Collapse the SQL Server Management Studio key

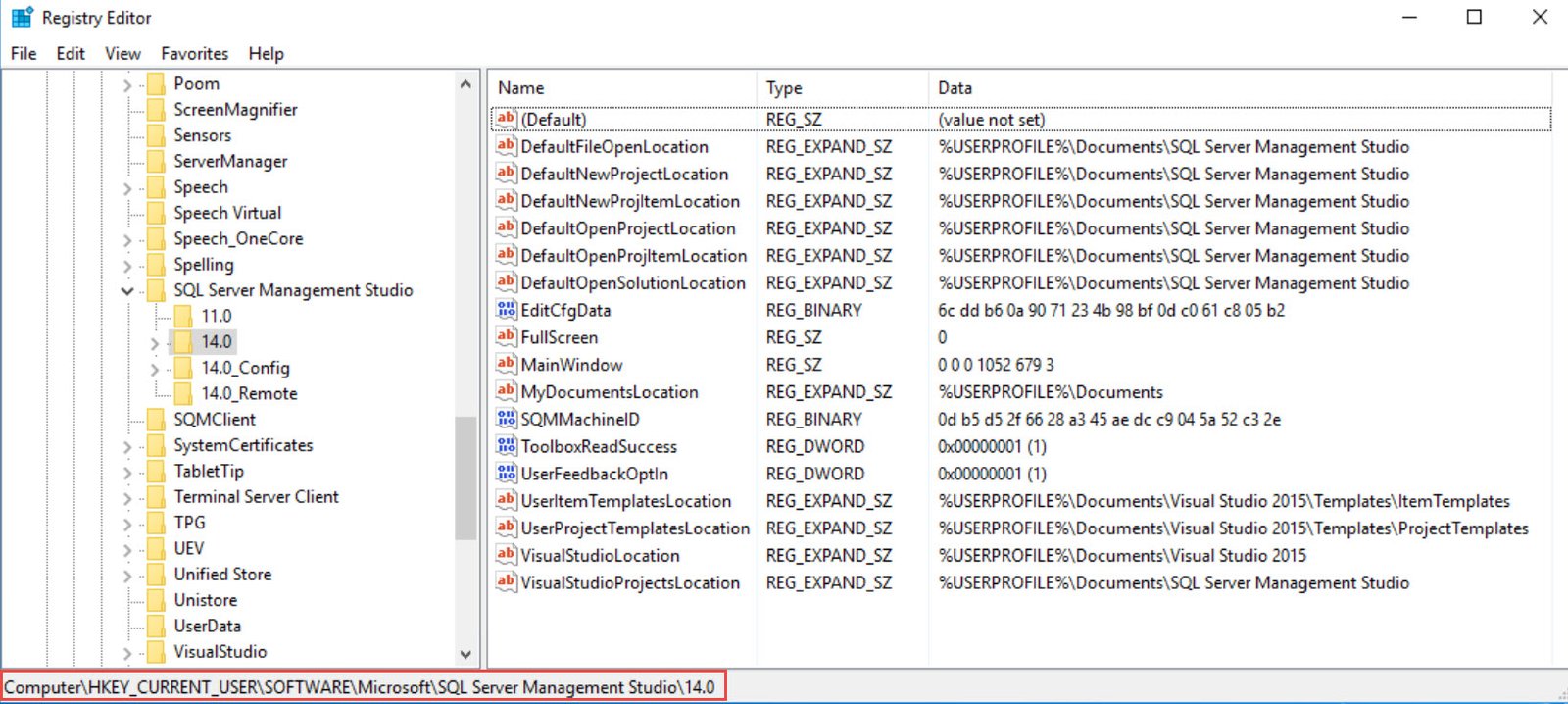pyautogui.click(x=127, y=291)
